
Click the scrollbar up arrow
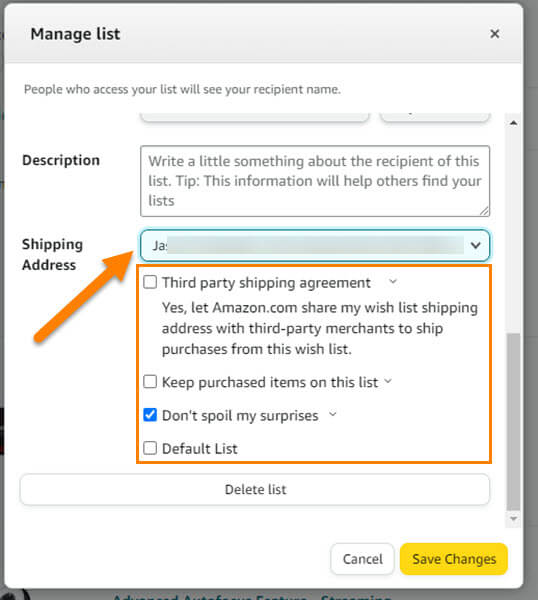coord(514,123)
